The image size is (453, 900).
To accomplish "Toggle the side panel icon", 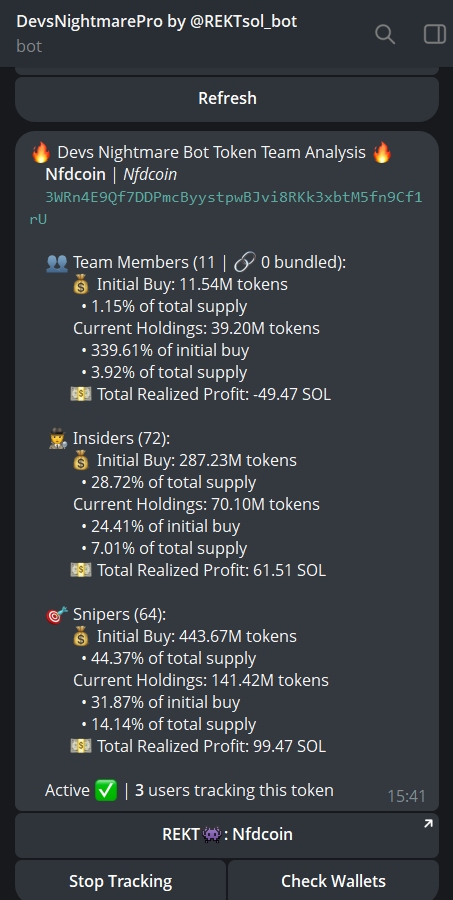I will tap(435, 34).
